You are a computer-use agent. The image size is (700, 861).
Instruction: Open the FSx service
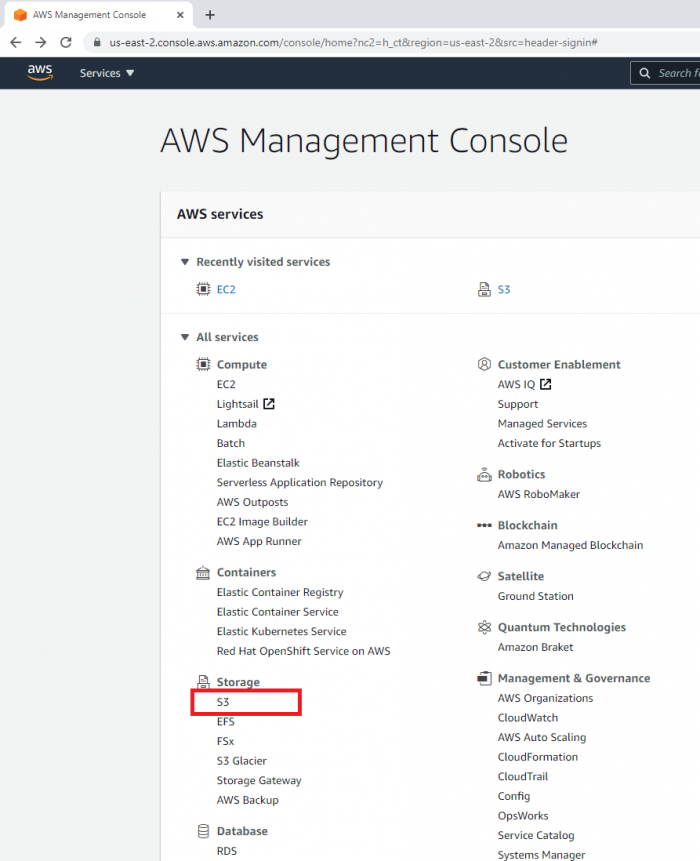tap(226, 741)
